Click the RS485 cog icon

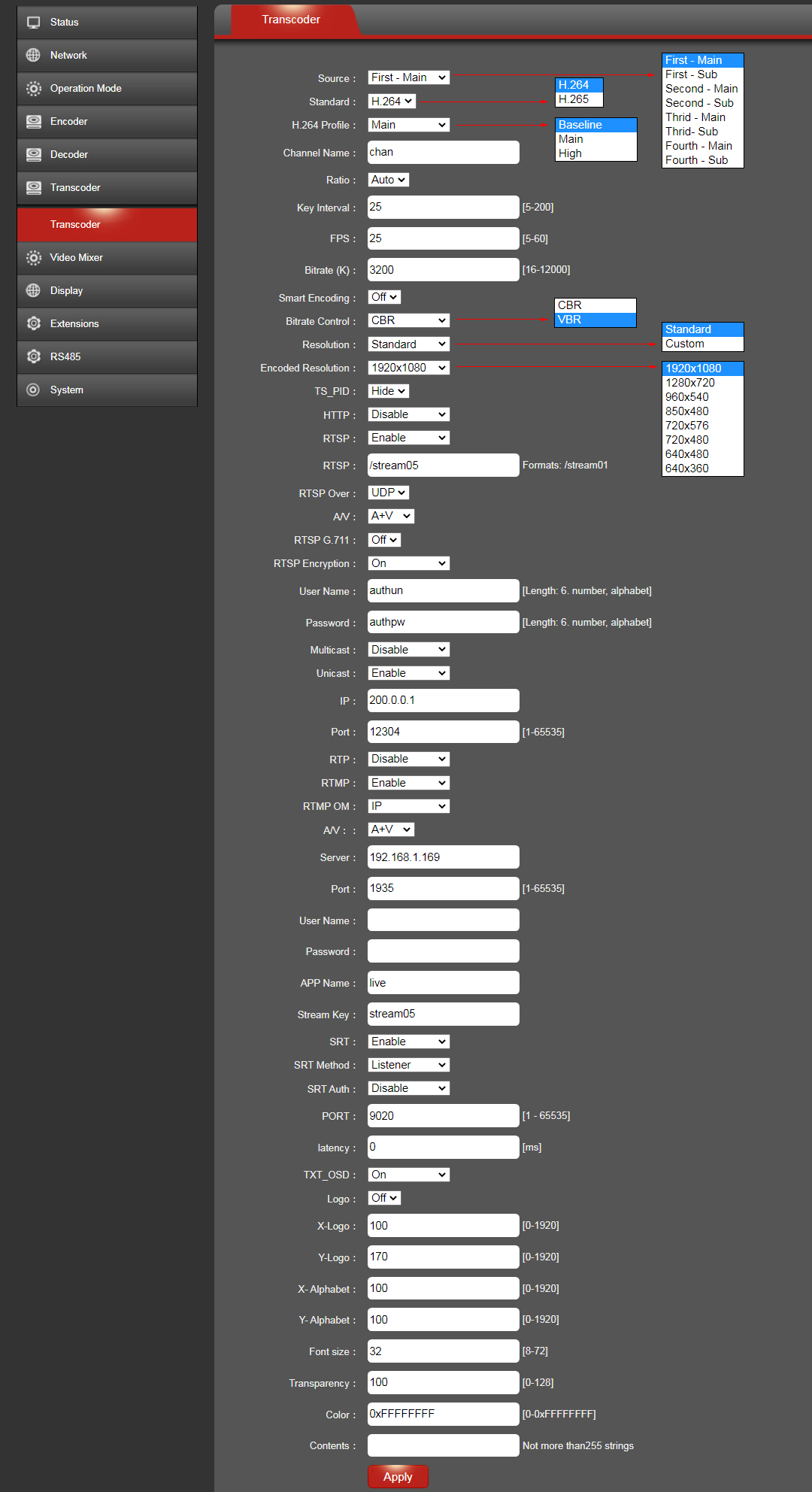[x=33, y=357]
